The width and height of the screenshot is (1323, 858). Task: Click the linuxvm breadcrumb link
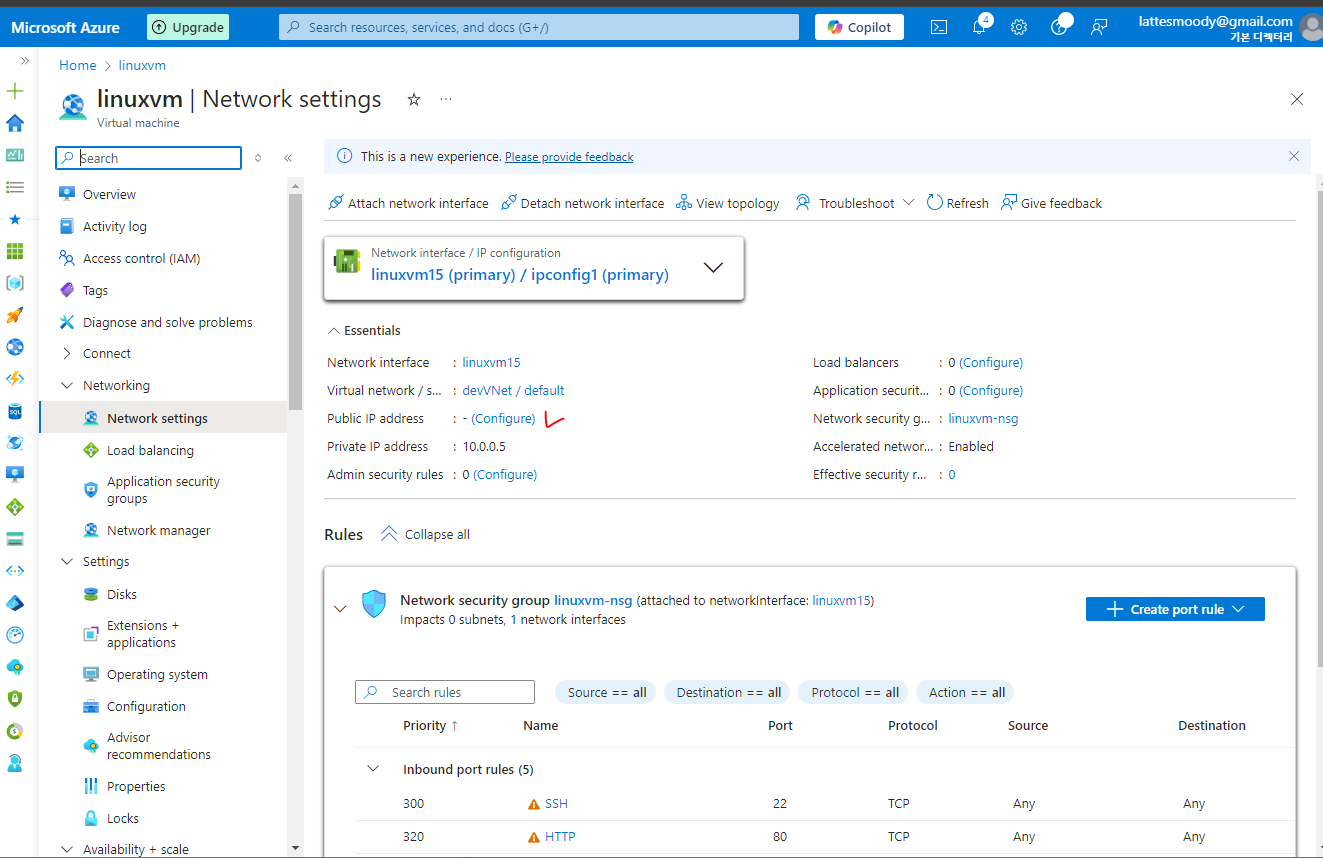[142, 65]
